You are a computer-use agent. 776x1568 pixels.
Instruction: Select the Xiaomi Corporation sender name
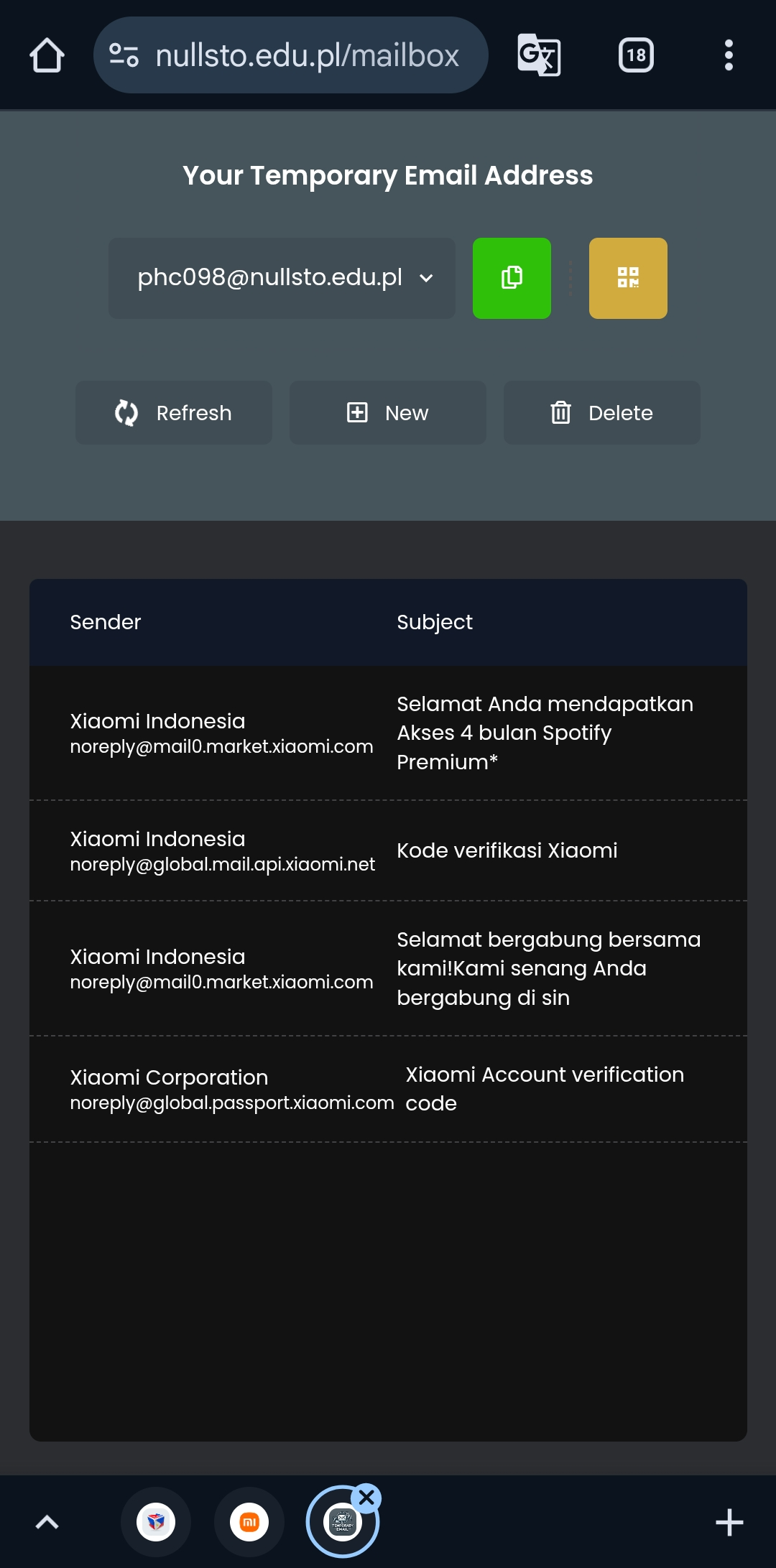pyautogui.click(x=169, y=1077)
